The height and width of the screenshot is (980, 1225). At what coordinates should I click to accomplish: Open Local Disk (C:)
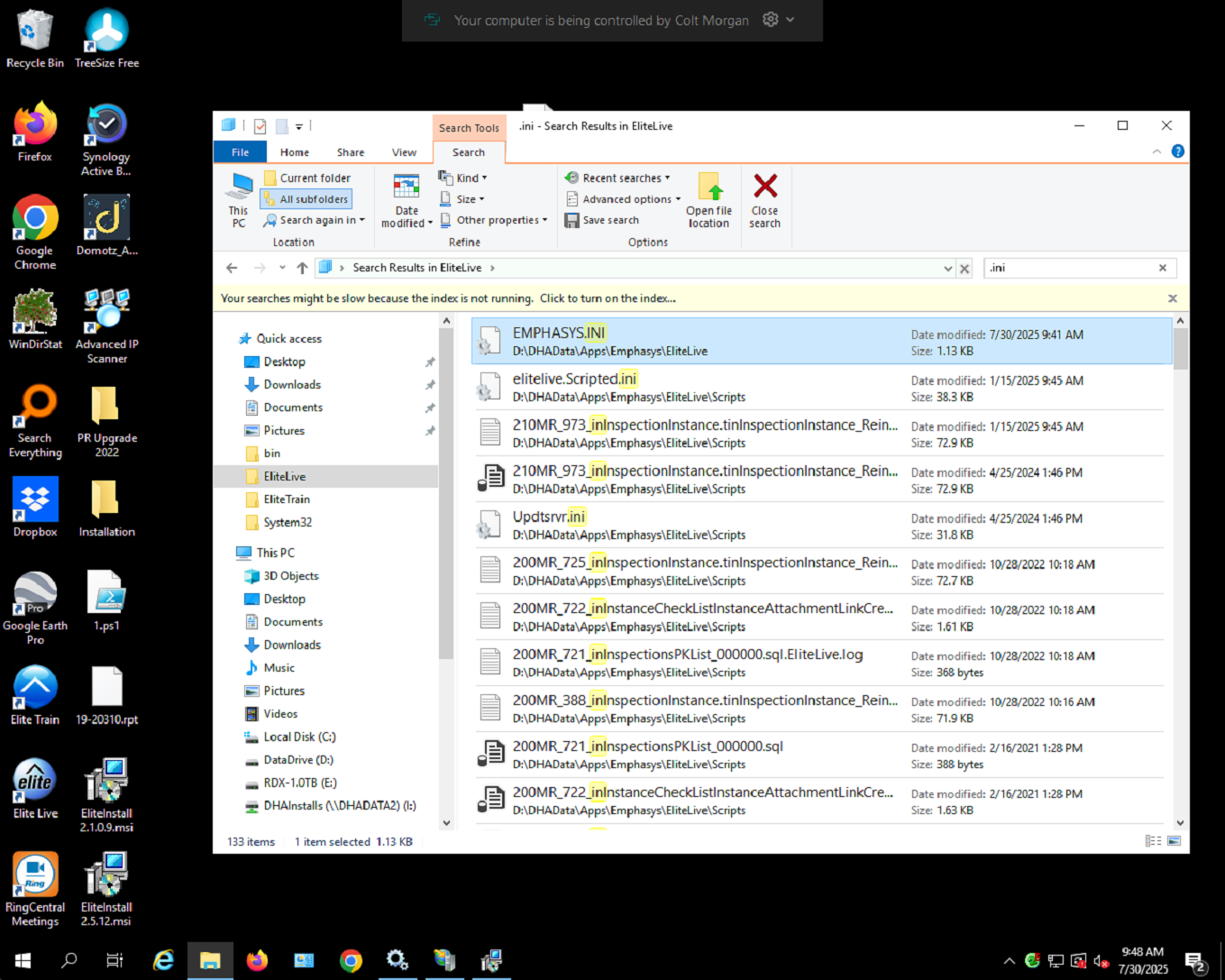[x=299, y=737]
